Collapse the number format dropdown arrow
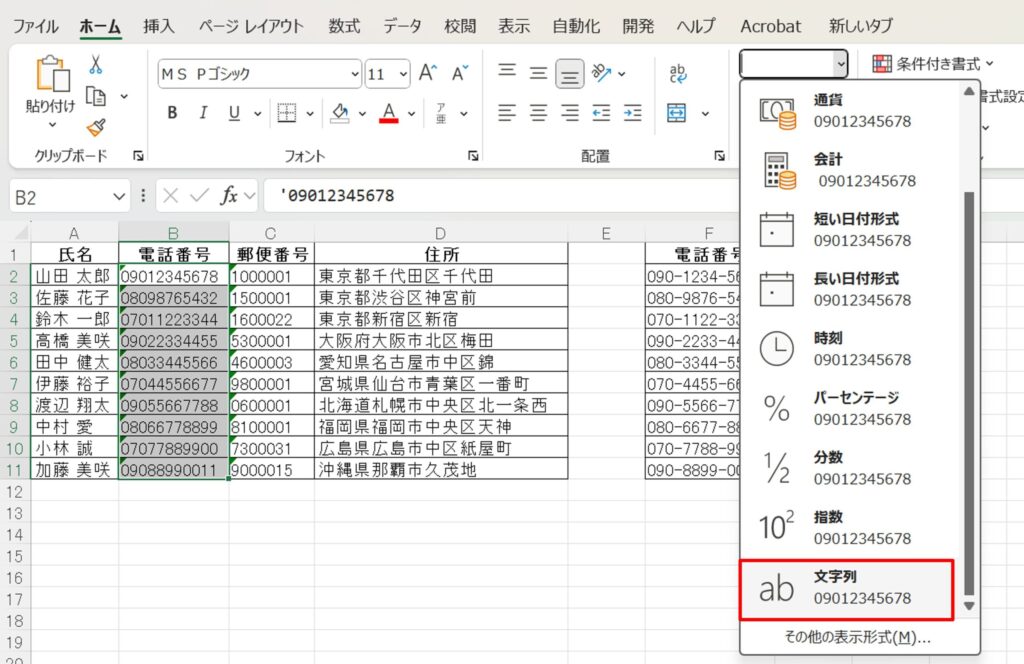 840,64
